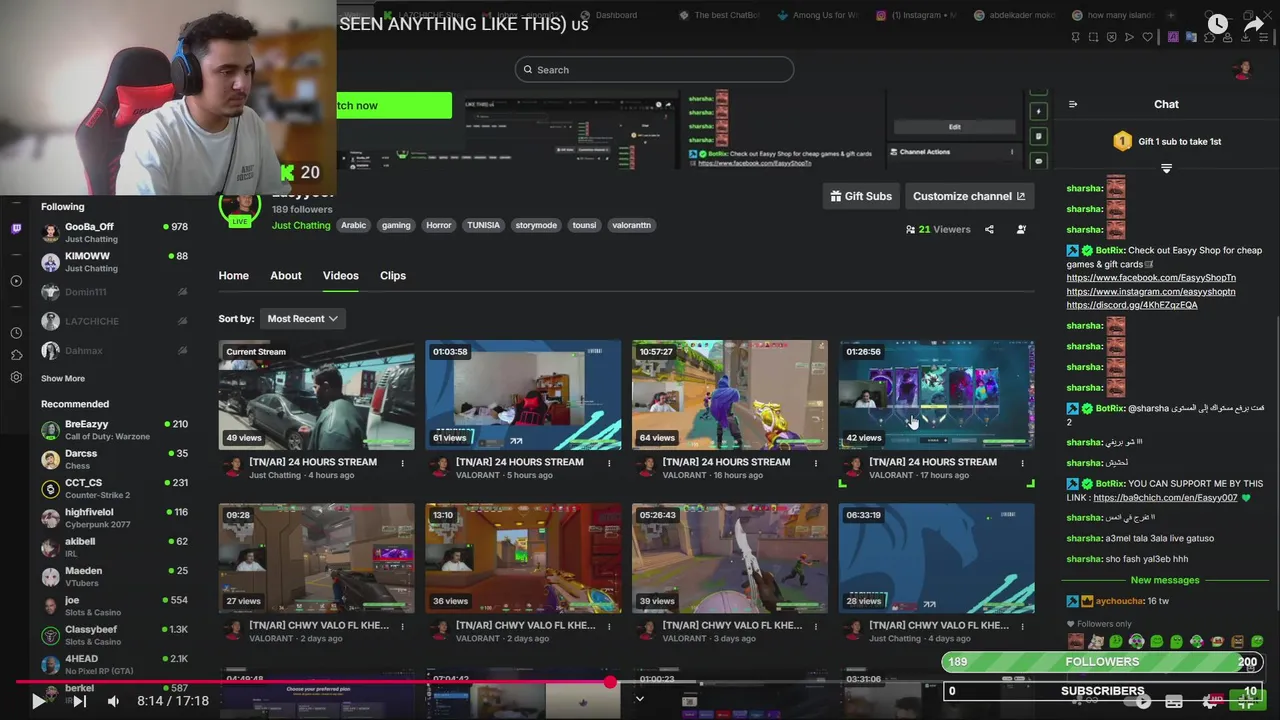Click the Gift Subs button
This screenshot has height=720, width=1280.
point(861,196)
